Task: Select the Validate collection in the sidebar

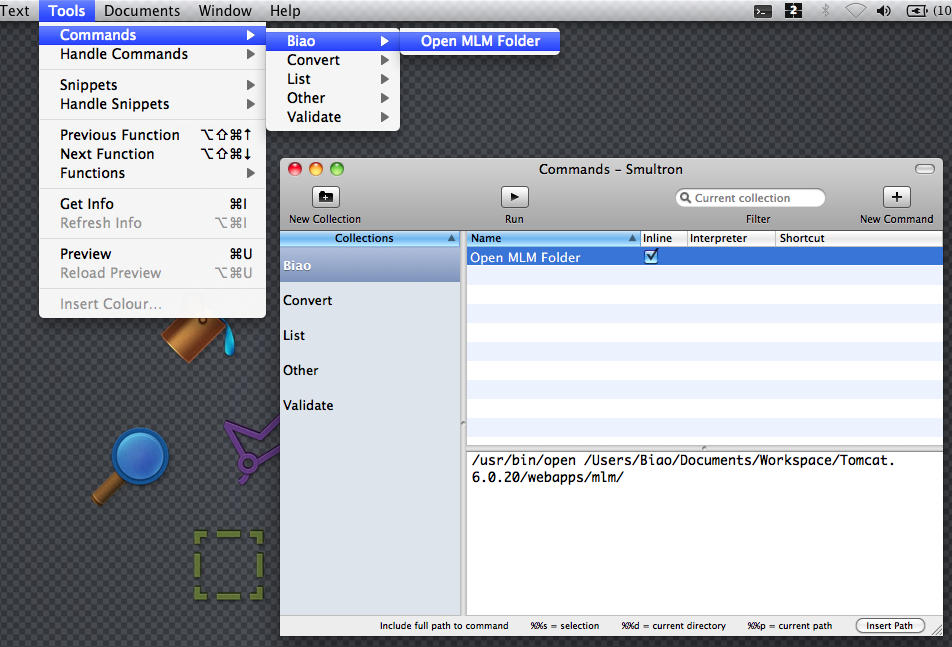Action: pos(308,405)
